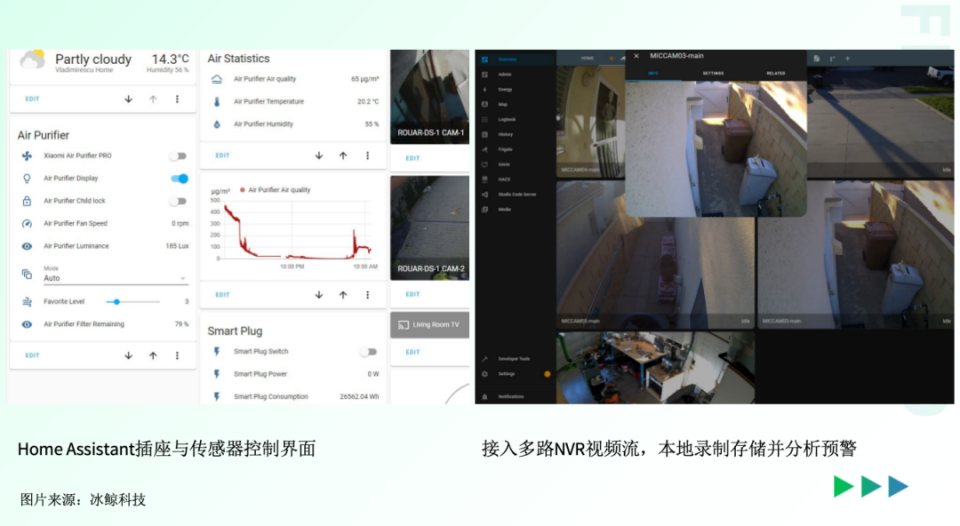Move the Air Statistics card down

click(x=319, y=156)
